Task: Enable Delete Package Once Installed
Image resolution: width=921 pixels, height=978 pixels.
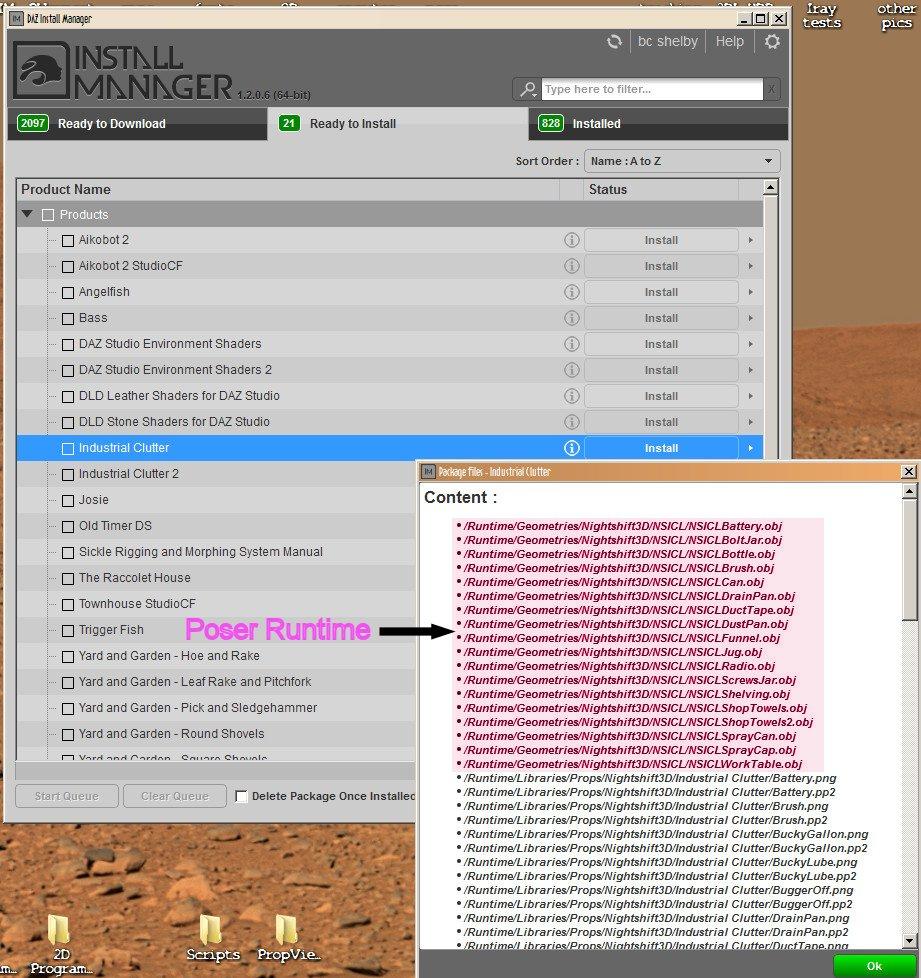Action: (x=241, y=796)
